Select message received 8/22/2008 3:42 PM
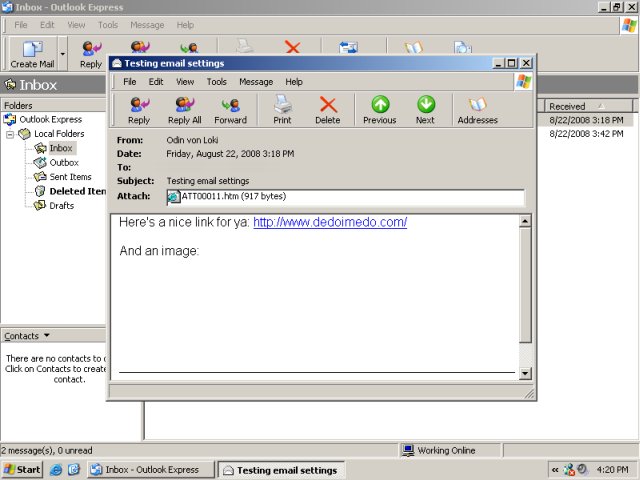This screenshot has width=640, height=480. 586,134
